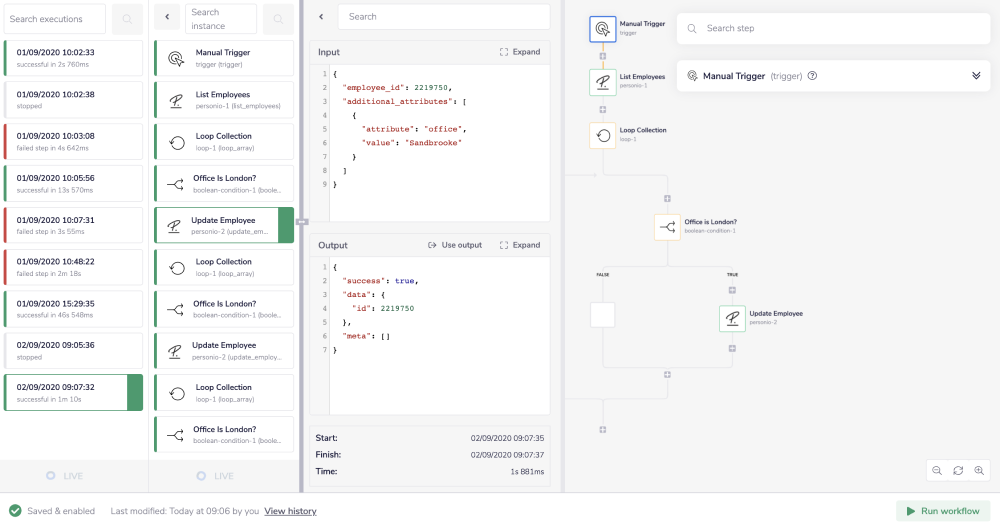This screenshot has width=1000, height=526.
Task: Expand the Input JSON panel
Action: (520, 52)
